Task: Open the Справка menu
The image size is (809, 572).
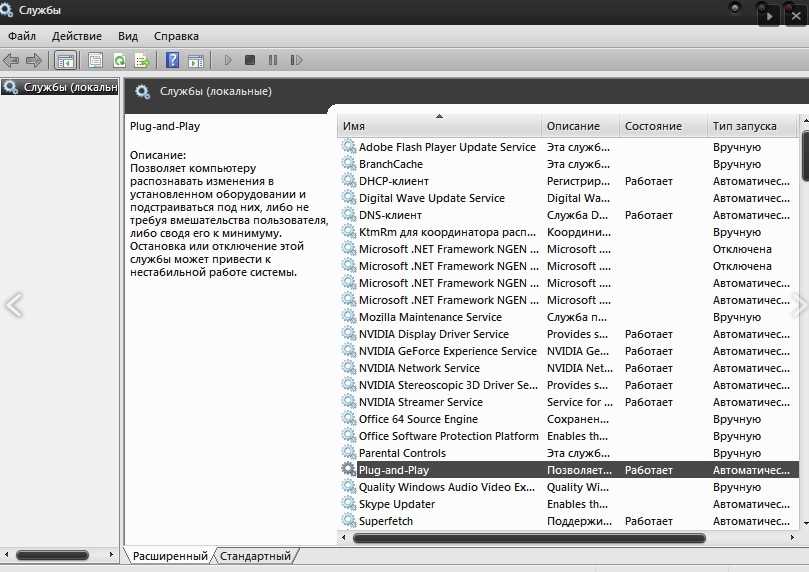Action: click(176, 36)
